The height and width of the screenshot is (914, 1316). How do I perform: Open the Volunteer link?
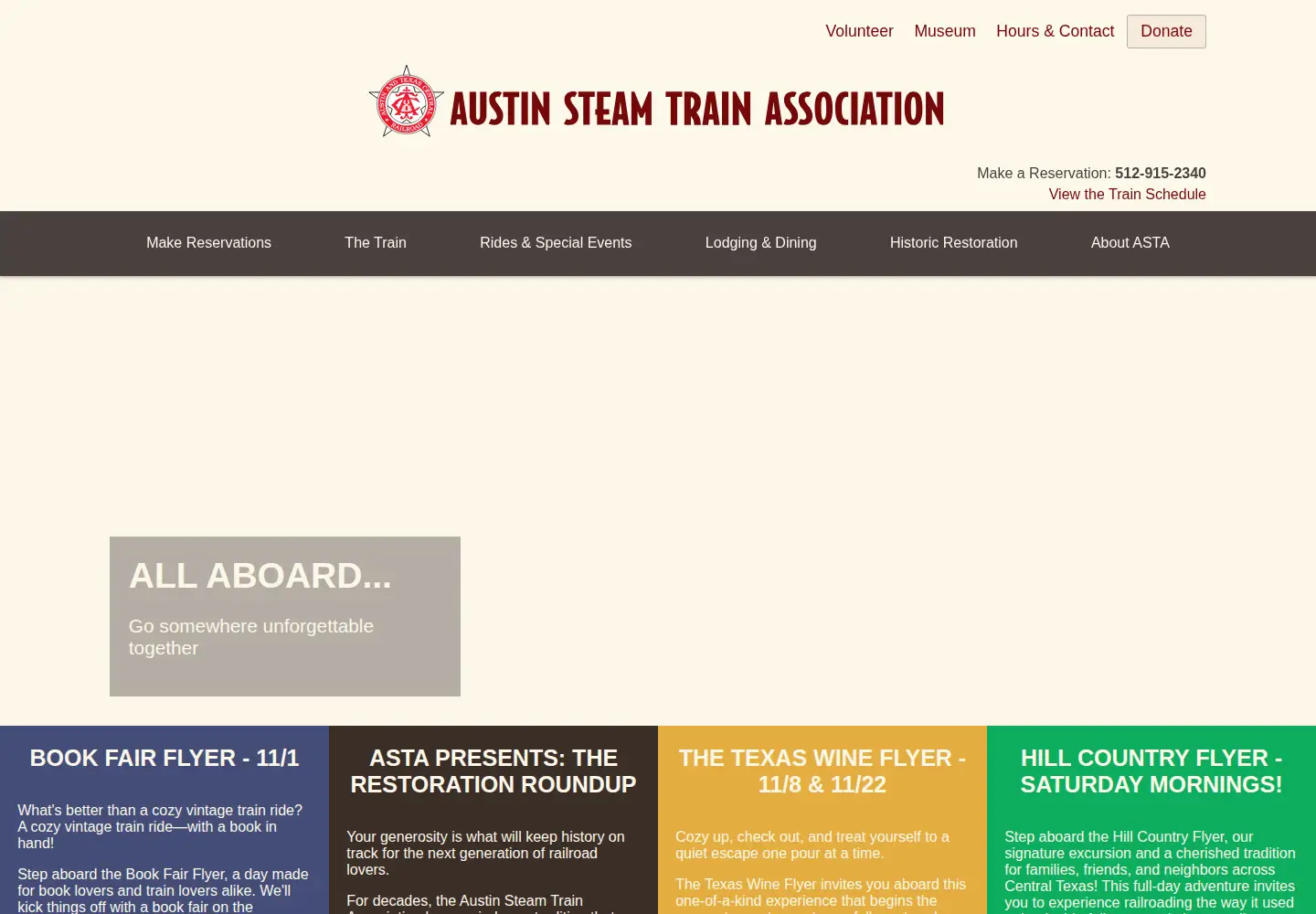(x=859, y=31)
